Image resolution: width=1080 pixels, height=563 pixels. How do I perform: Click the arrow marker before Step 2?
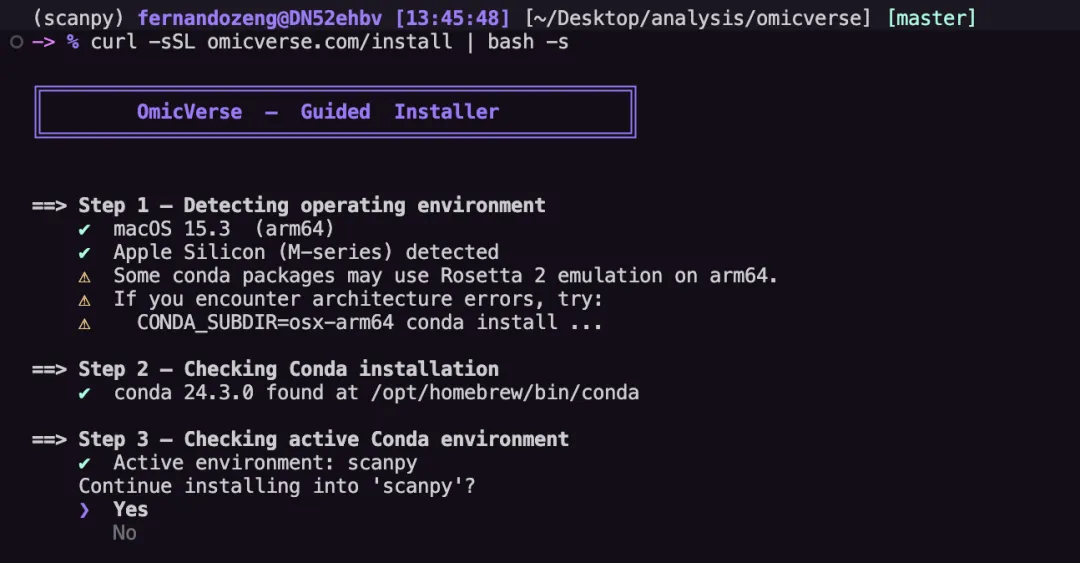[x=49, y=369]
